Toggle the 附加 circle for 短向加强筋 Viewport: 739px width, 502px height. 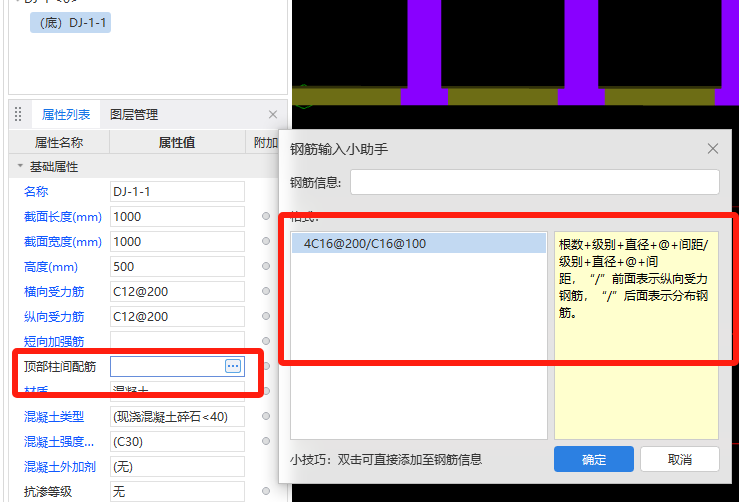(x=266, y=341)
